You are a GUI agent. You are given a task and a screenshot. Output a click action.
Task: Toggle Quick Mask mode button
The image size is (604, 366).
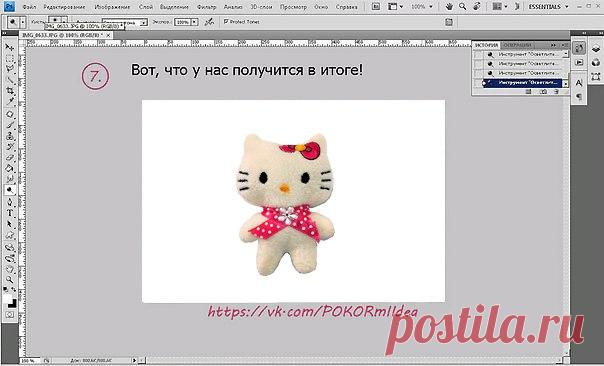click(10, 315)
